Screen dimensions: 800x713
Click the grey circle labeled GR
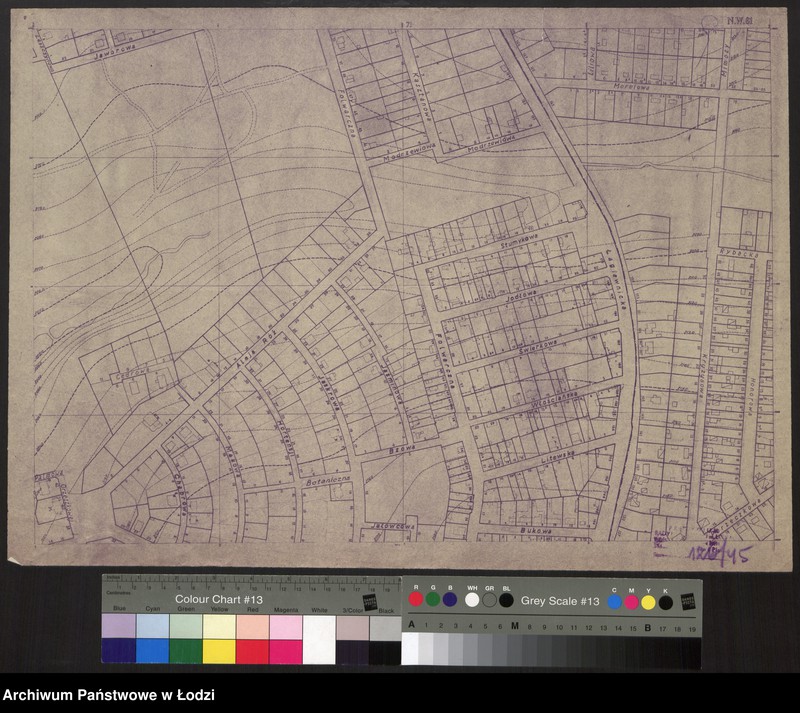489,600
